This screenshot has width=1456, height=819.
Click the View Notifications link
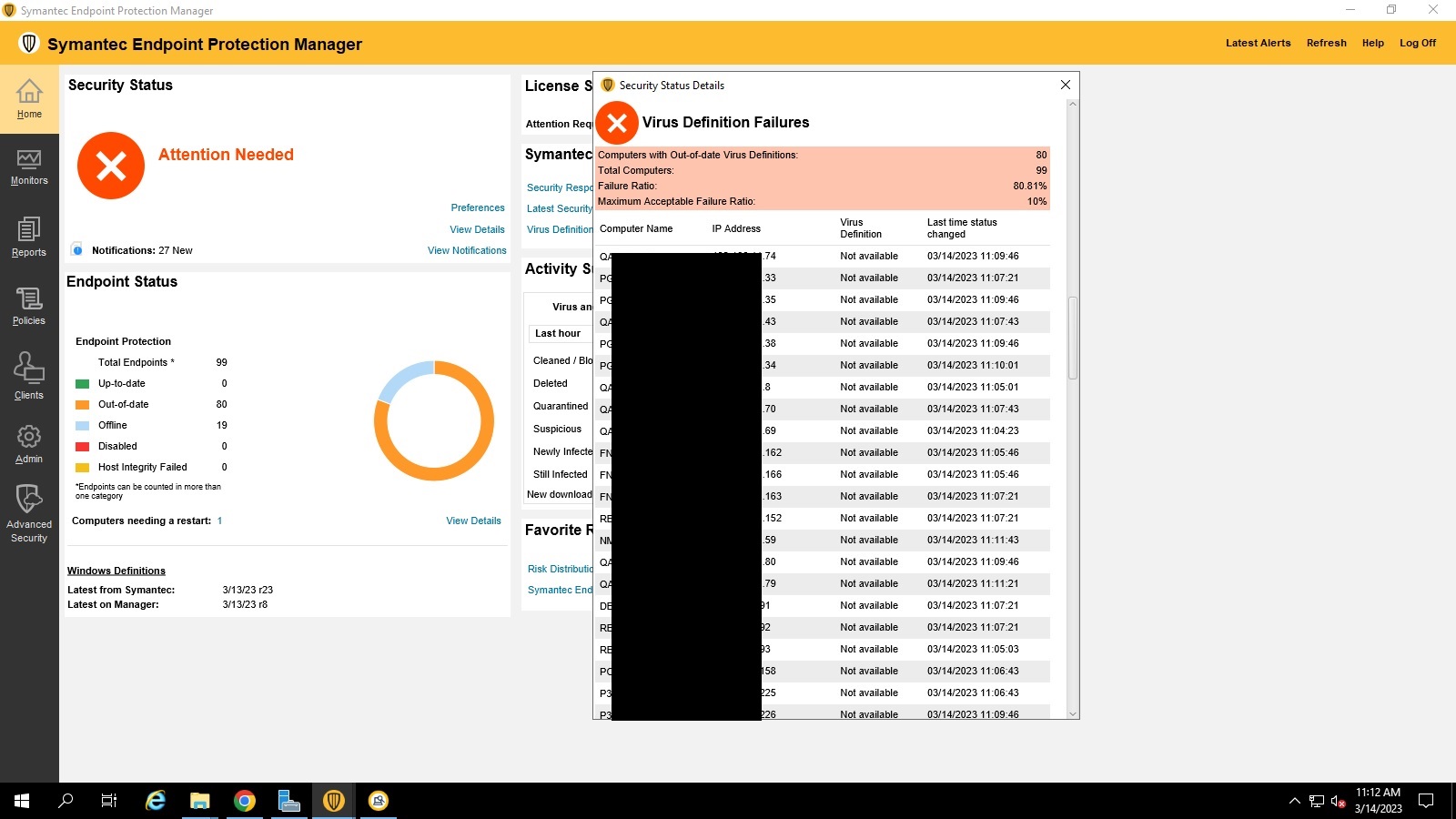click(467, 250)
